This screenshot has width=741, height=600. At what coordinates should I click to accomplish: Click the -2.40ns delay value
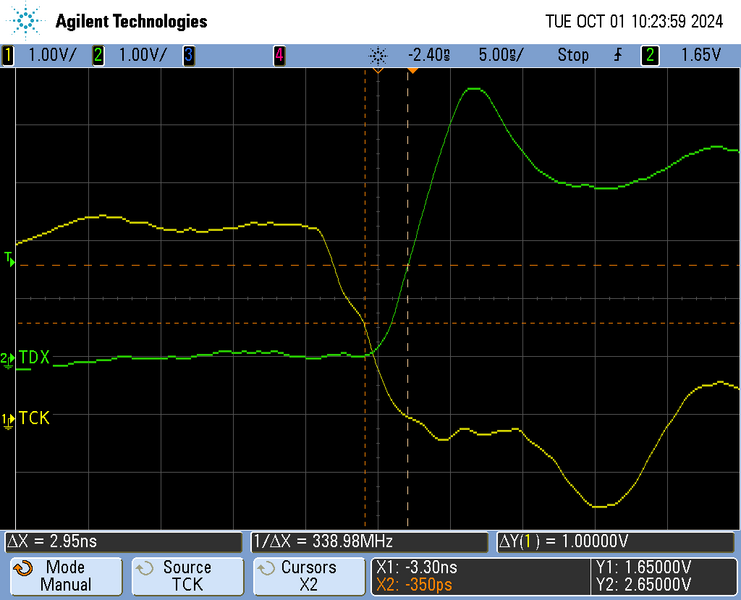pyautogui.click(x=429, y=55)
